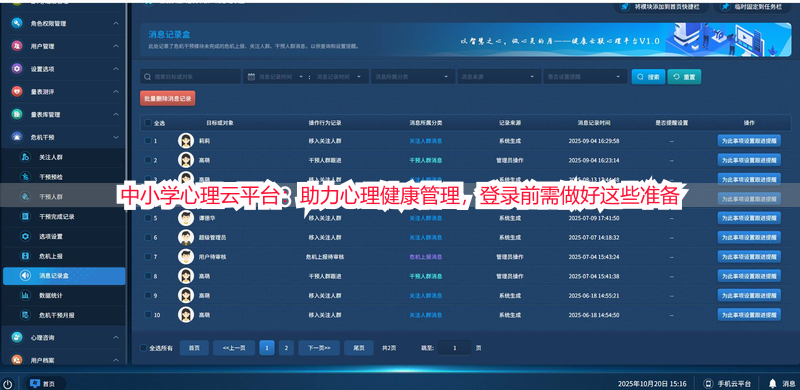Click the avatar in row 2
Image resolution: width=800 pixels, height=390 pixels.
[x=186, y=160]
